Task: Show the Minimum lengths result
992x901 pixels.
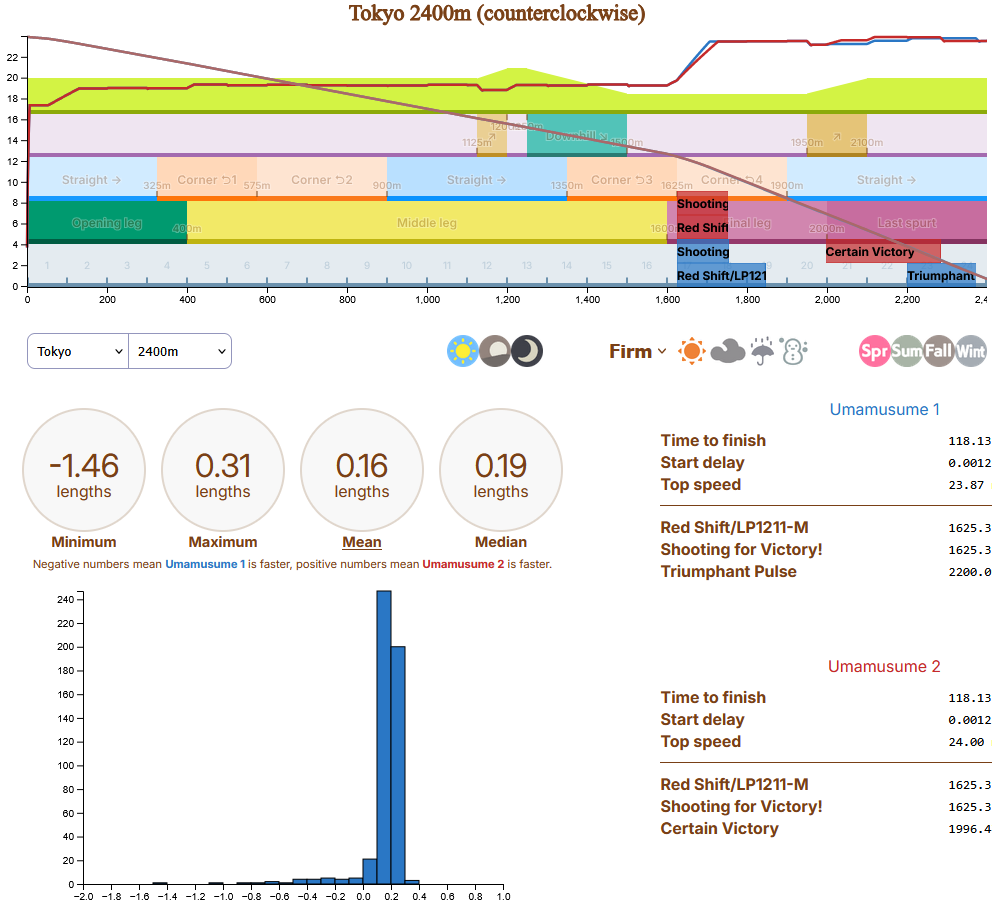Action: (84, 479)
